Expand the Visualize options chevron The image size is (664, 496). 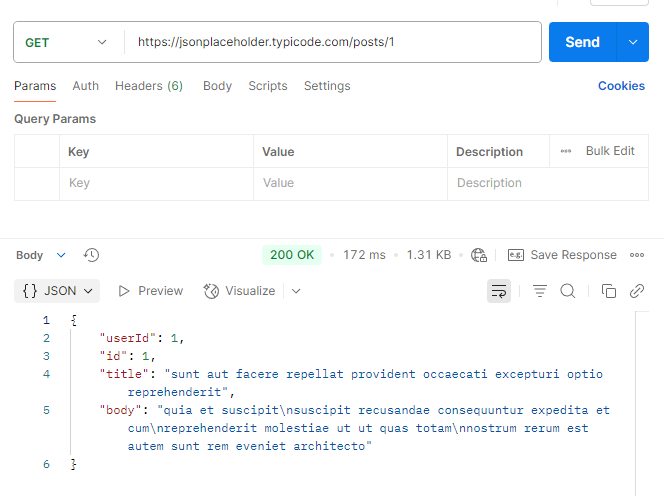(296, 291)
